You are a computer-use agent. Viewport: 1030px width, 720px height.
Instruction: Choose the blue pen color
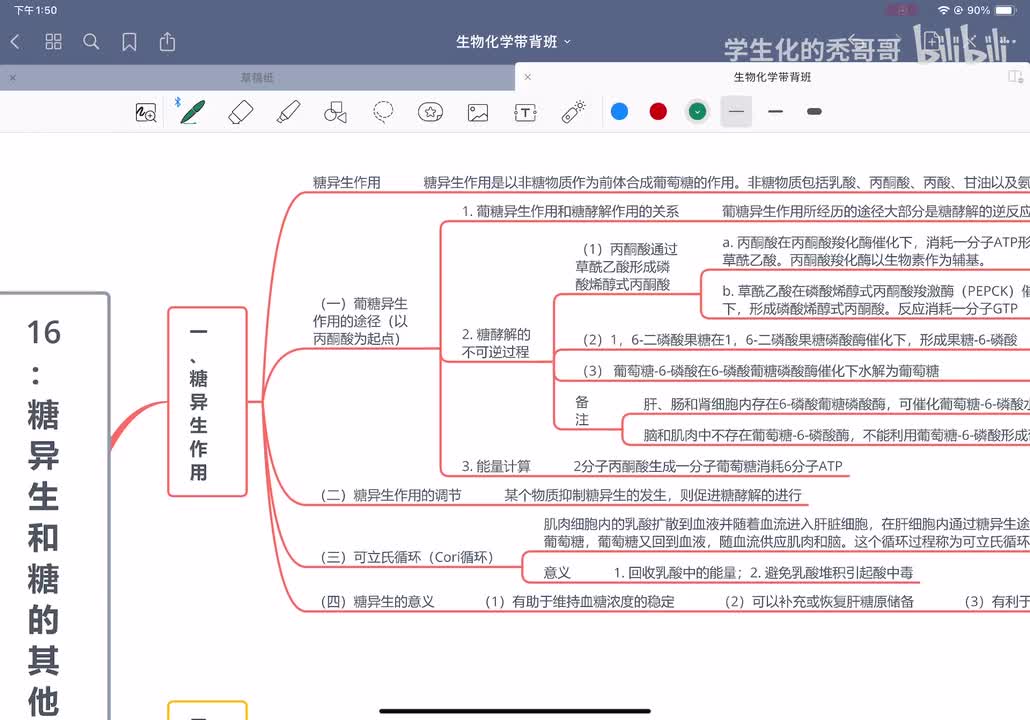(x=619, y=112)
